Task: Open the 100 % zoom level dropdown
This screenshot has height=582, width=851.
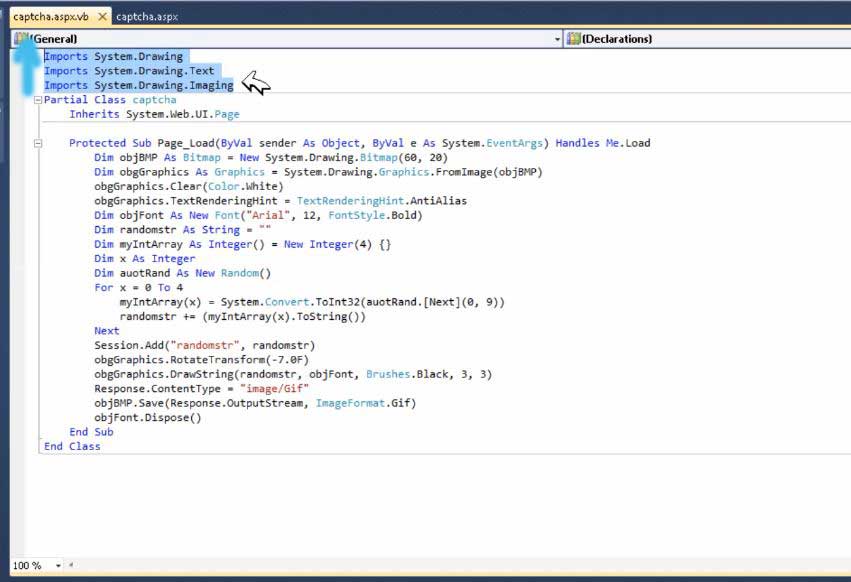Action: pos(58,566)
